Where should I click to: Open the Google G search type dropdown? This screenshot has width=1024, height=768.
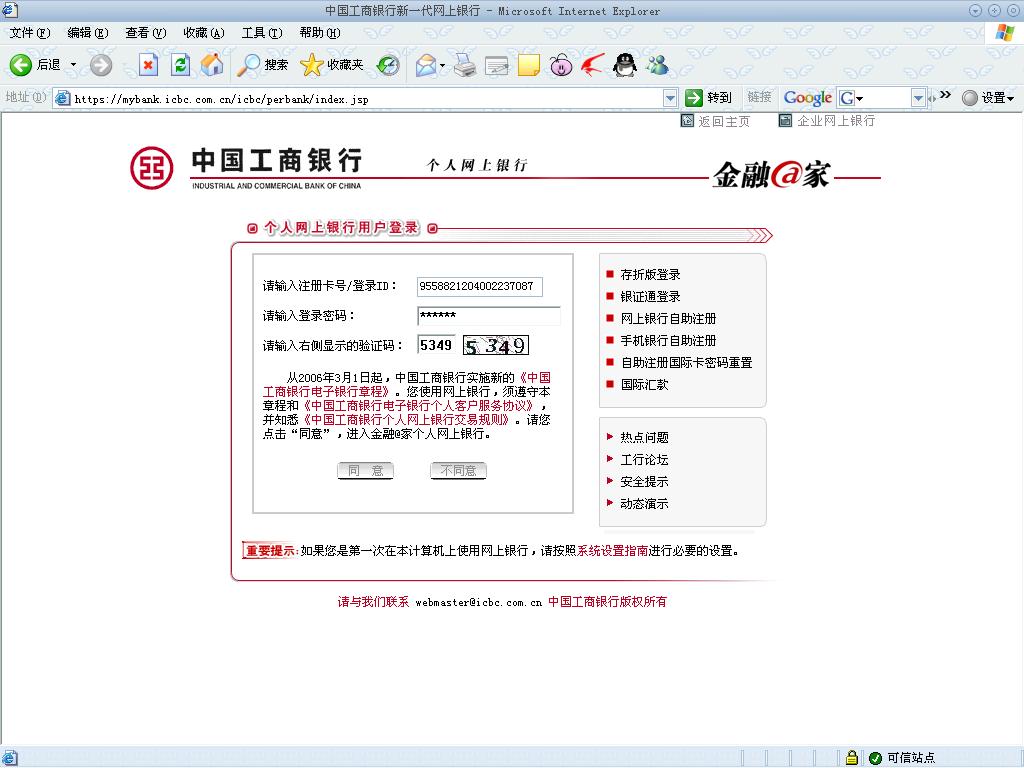click(852, 99)
